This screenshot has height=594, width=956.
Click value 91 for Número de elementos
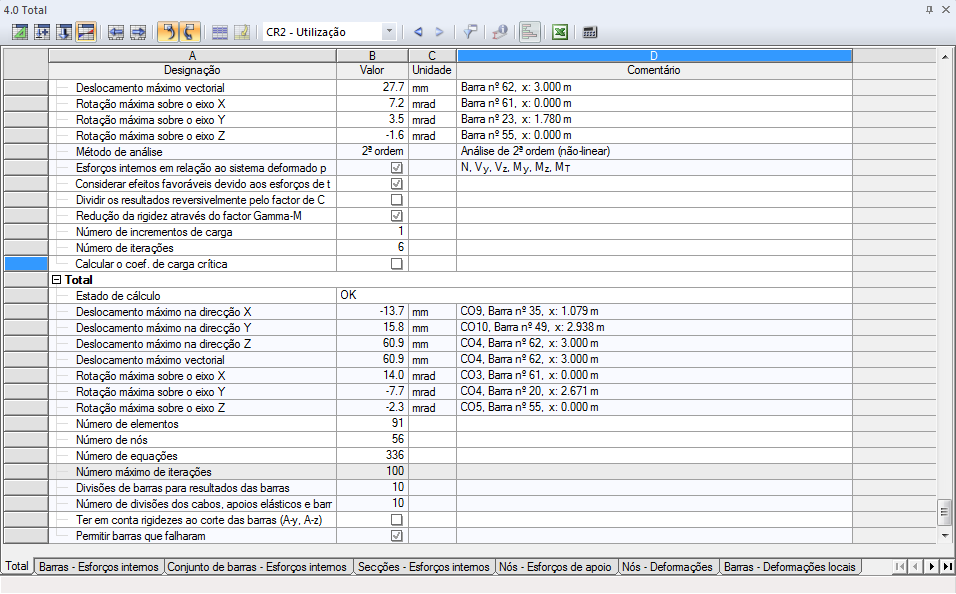398,423
